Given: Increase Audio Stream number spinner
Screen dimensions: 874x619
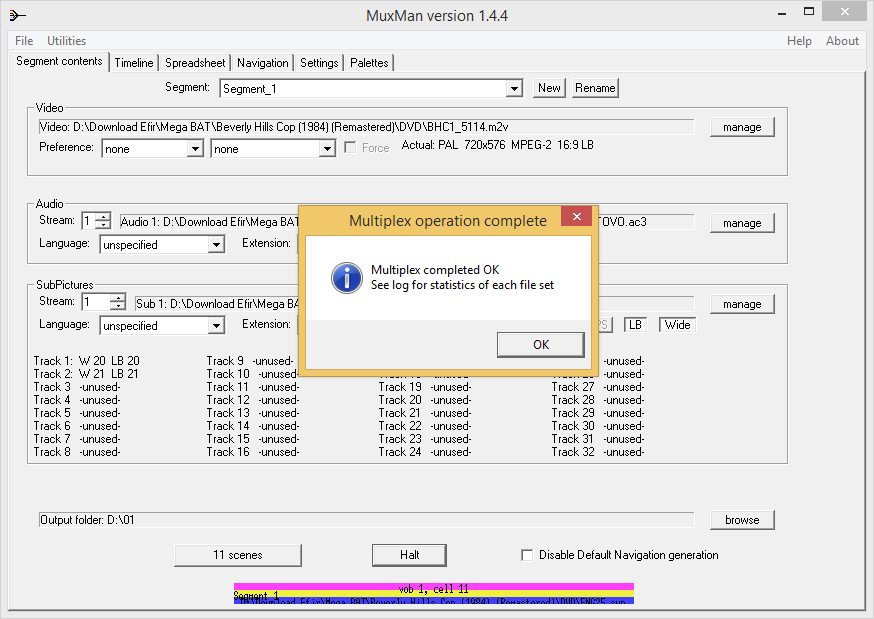Looking at the screenshot, I should click(103, 217).
